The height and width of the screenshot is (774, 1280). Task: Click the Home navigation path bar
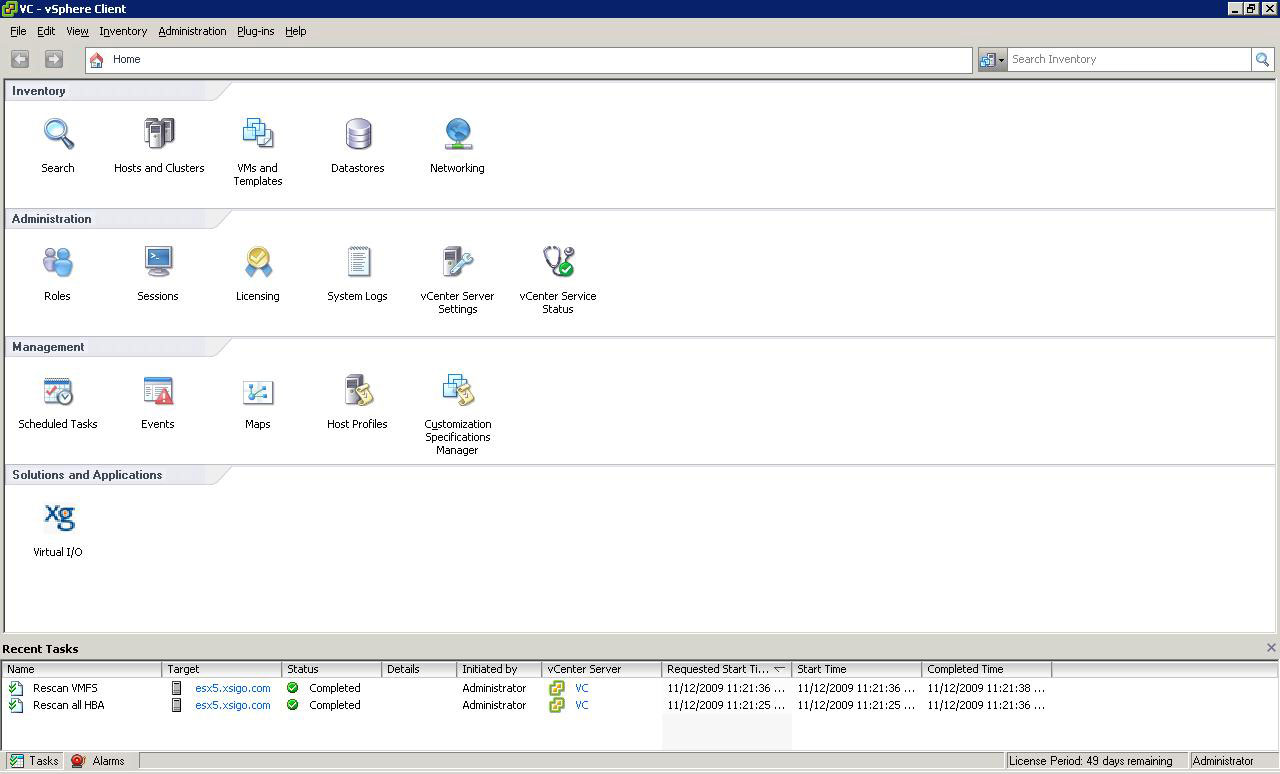(x=529, y=60)
